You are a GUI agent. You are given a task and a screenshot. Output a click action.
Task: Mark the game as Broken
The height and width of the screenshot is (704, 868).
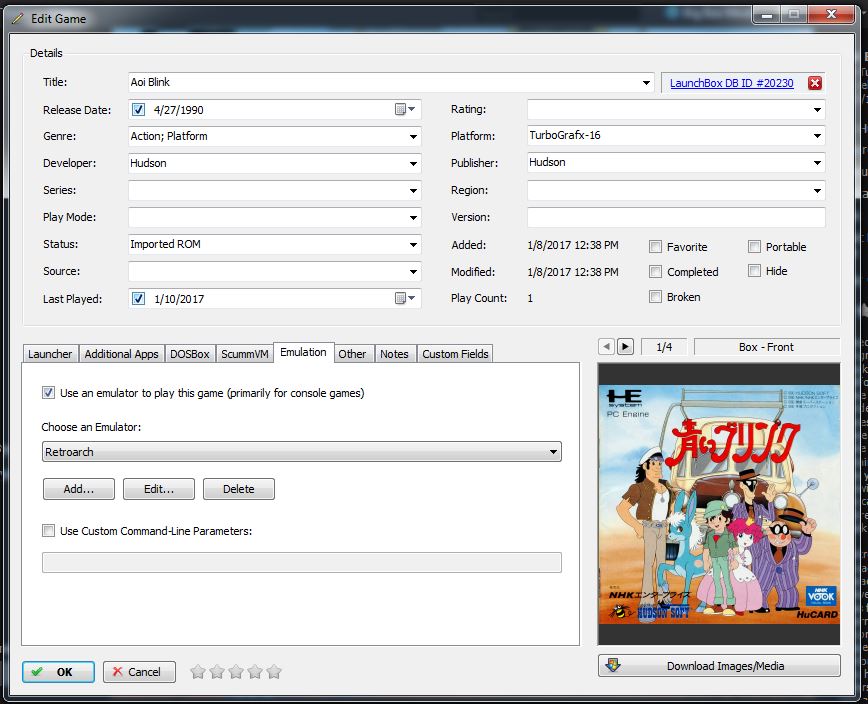[x=655, y=297]
